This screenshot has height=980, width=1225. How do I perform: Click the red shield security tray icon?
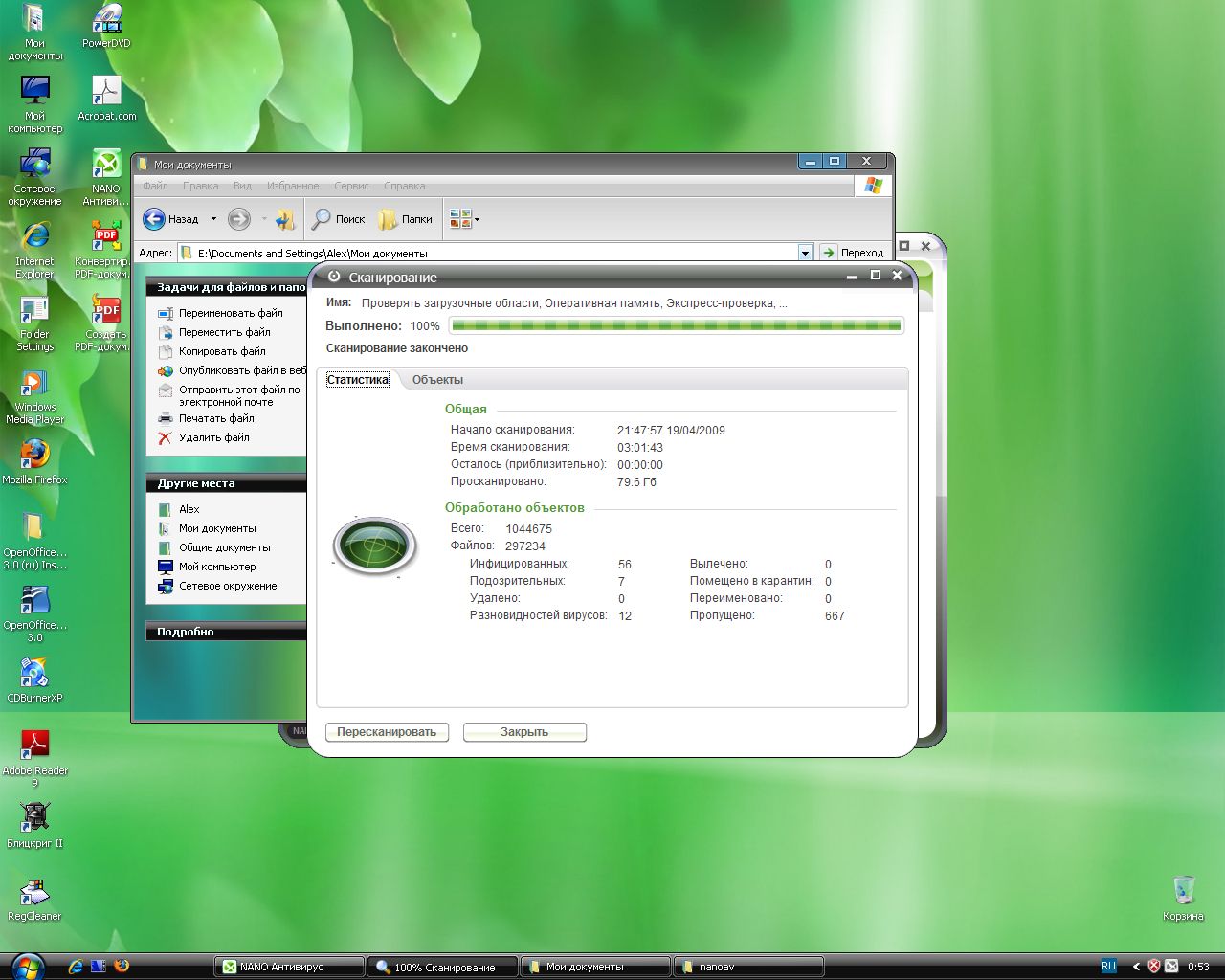click(x=1154, y=967)
